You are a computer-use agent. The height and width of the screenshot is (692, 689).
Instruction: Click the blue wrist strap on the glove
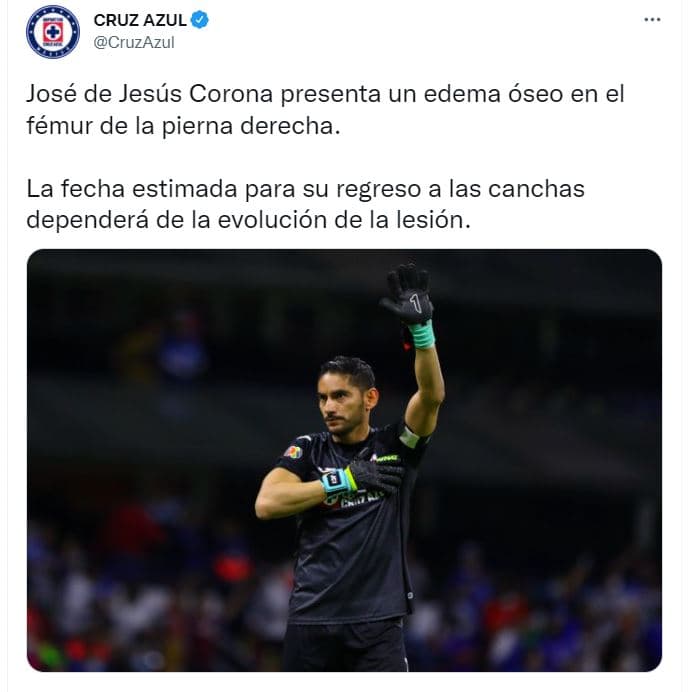point(336,480)
